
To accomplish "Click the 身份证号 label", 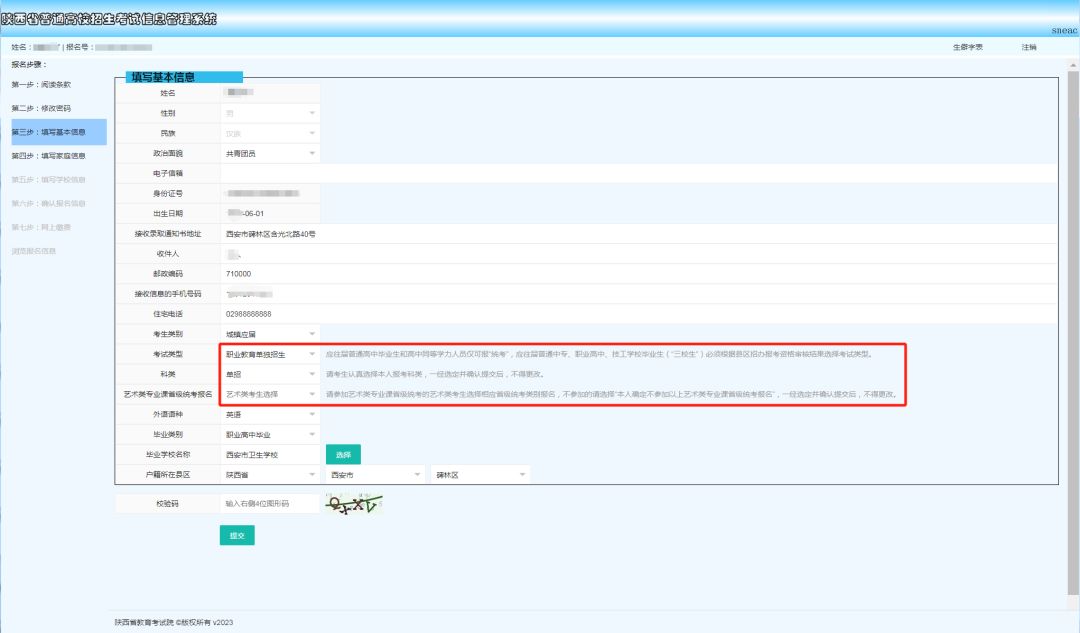I will click(168, 194).
